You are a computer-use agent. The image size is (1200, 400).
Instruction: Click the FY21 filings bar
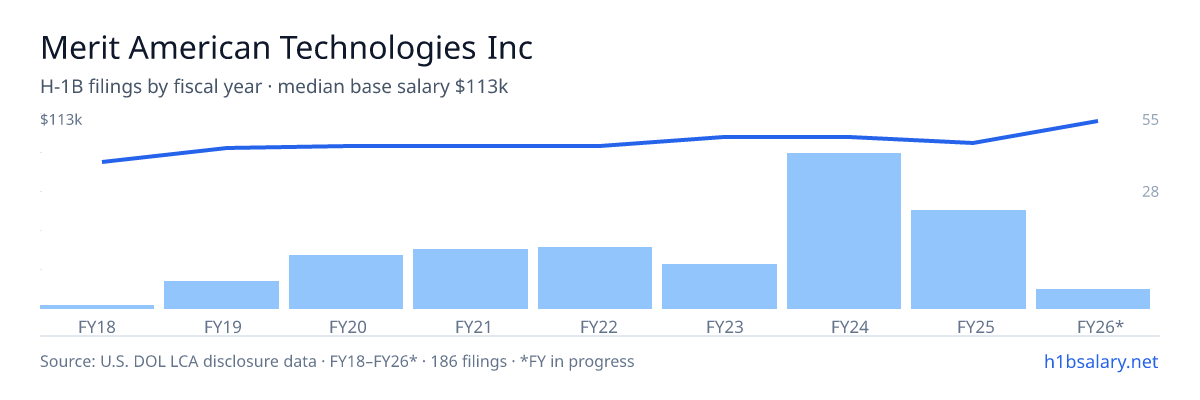470,279
